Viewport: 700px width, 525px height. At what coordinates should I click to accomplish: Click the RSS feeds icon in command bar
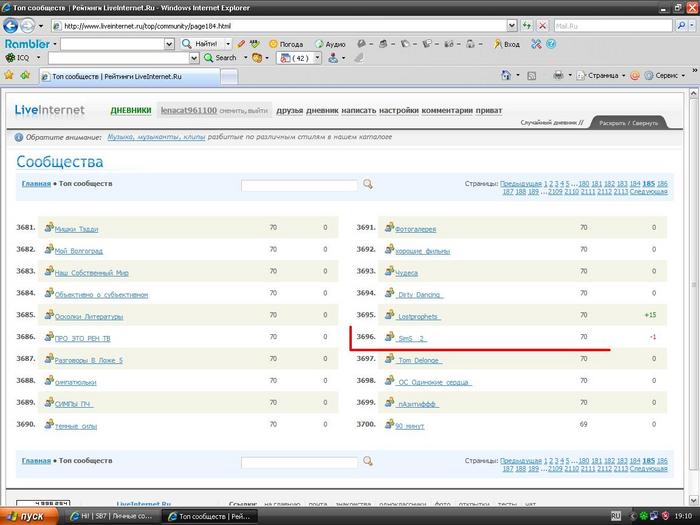point(532,76)
